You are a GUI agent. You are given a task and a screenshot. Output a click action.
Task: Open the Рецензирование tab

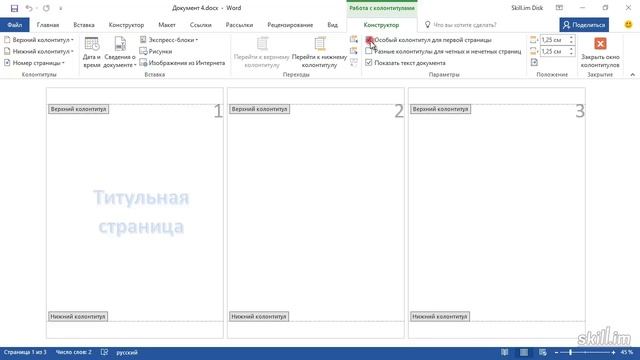(290, 25)
